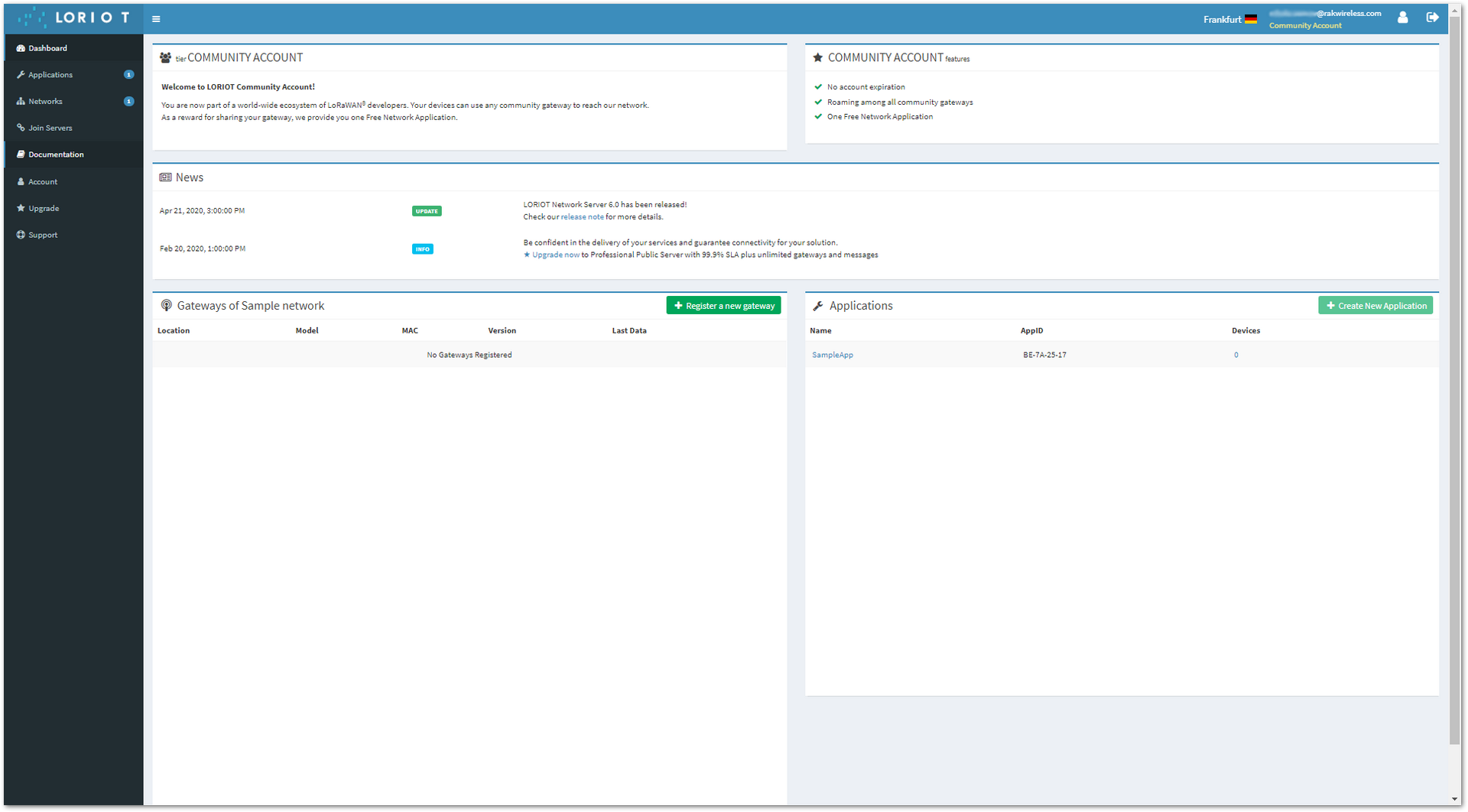Screen dimensions: 1468x812
Task: Click the devices count 0 link
Action: pos(1236,355)
